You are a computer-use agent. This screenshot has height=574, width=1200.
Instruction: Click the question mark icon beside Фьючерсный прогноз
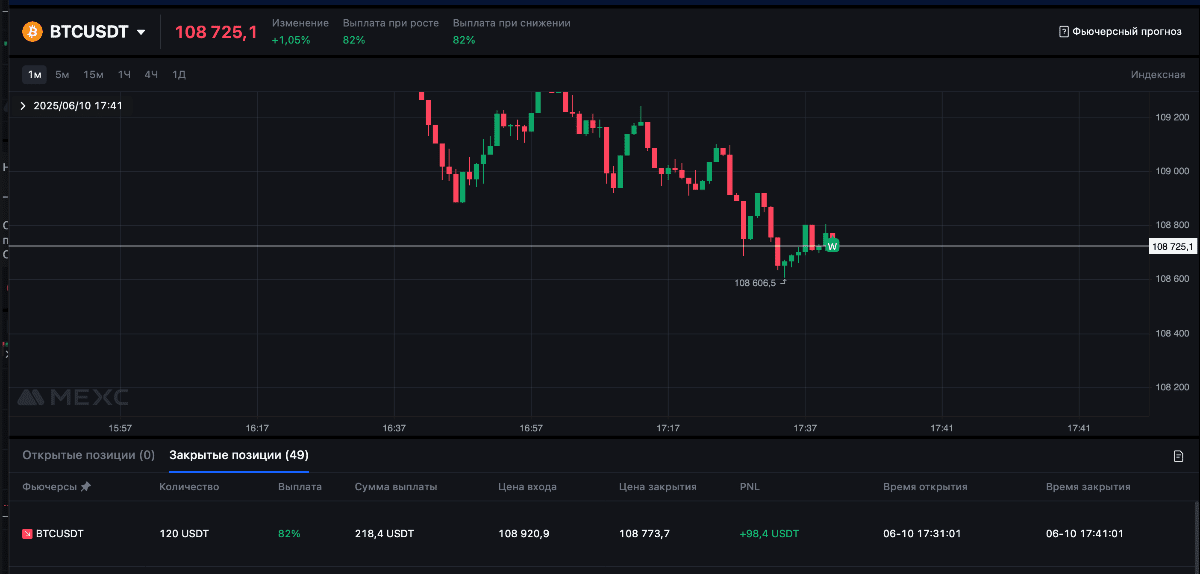tap(1063, 31)
